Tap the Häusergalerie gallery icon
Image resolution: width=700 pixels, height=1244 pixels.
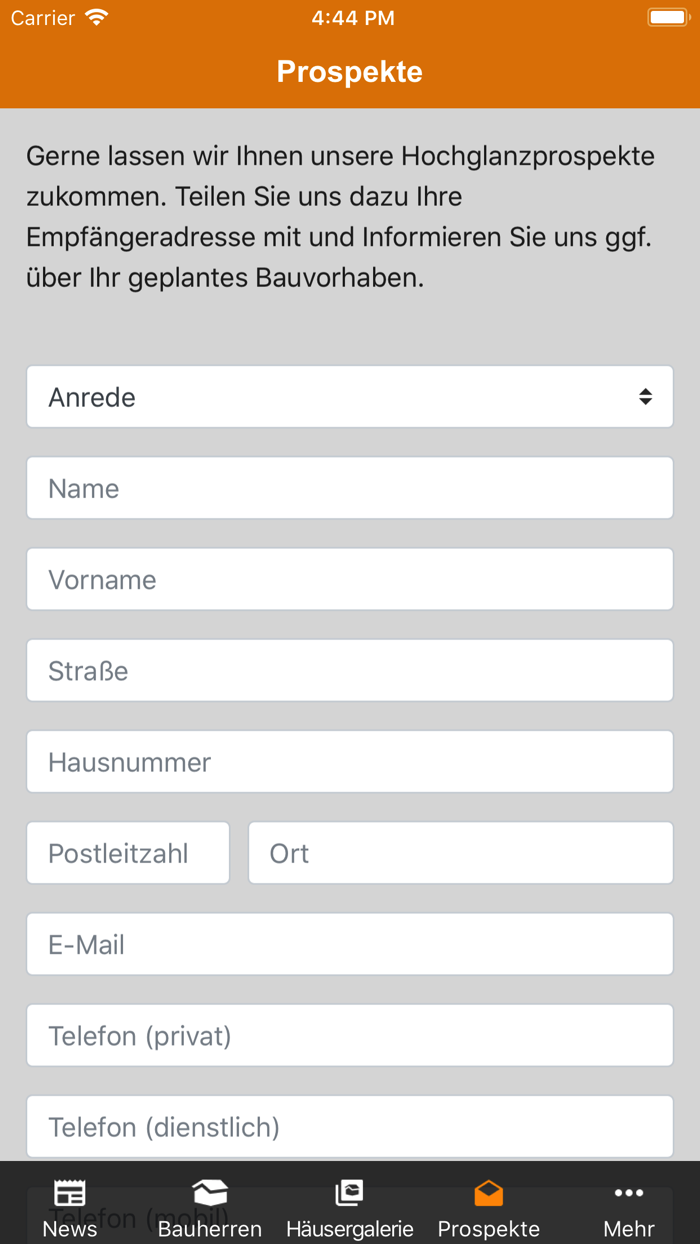[x=349, y=1192]
